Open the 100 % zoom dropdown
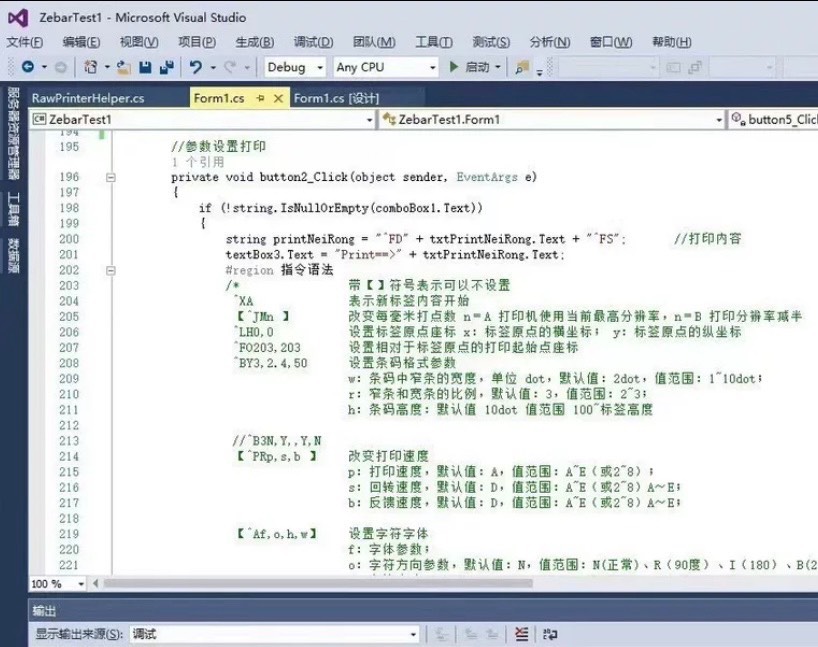The height and width of the screenshot is (647, 818). pos(57,584)
